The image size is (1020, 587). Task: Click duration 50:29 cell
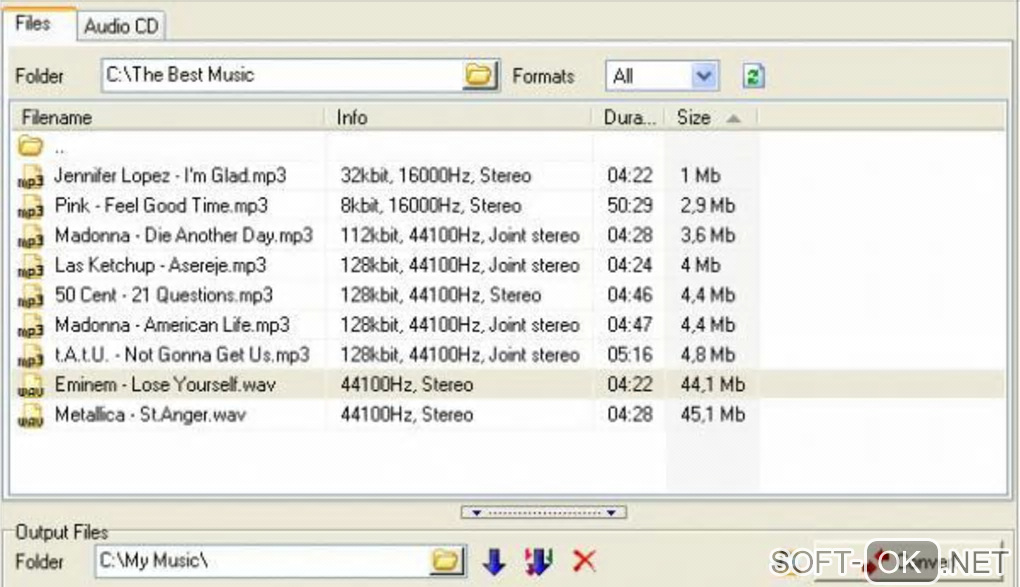630,206
